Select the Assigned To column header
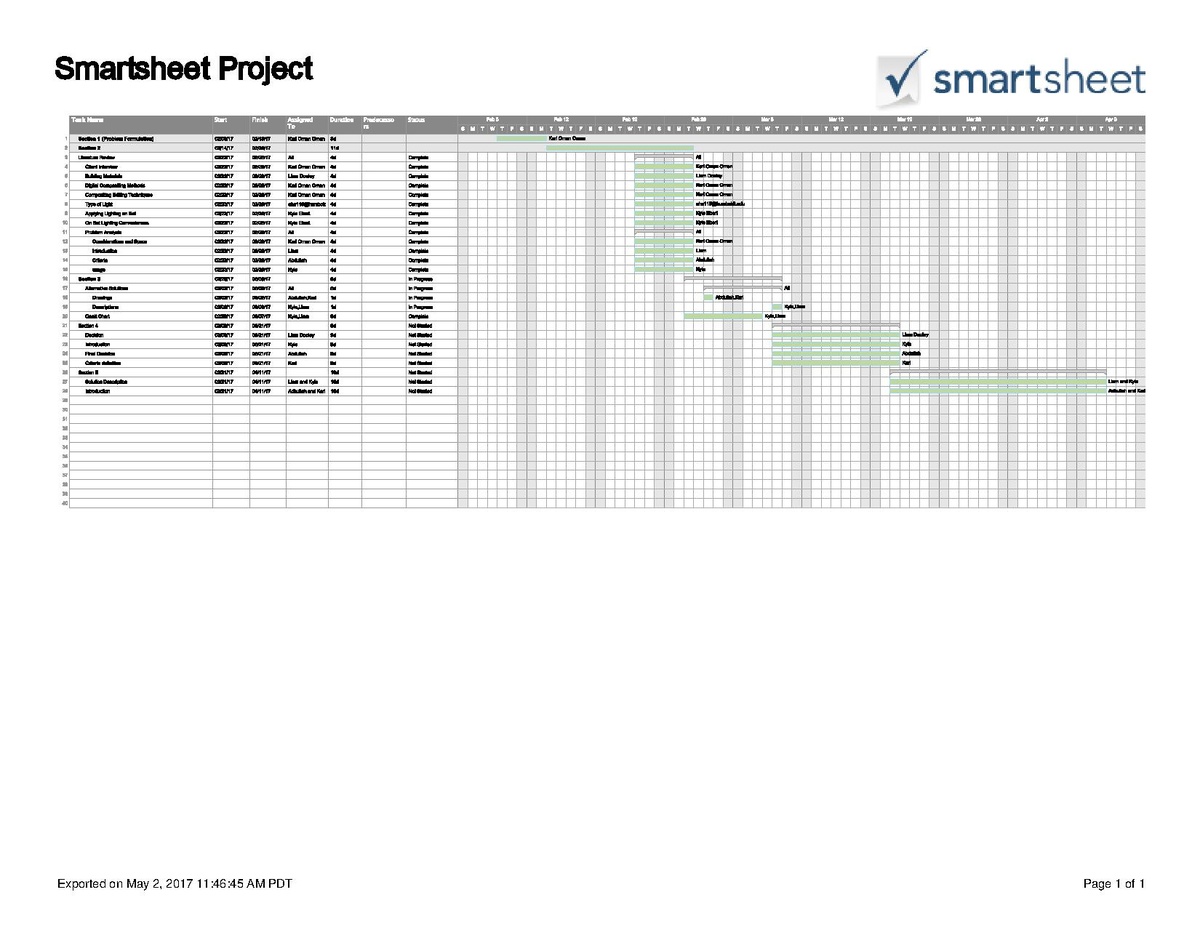This screenshot has width=1200, height=927. 307,124
